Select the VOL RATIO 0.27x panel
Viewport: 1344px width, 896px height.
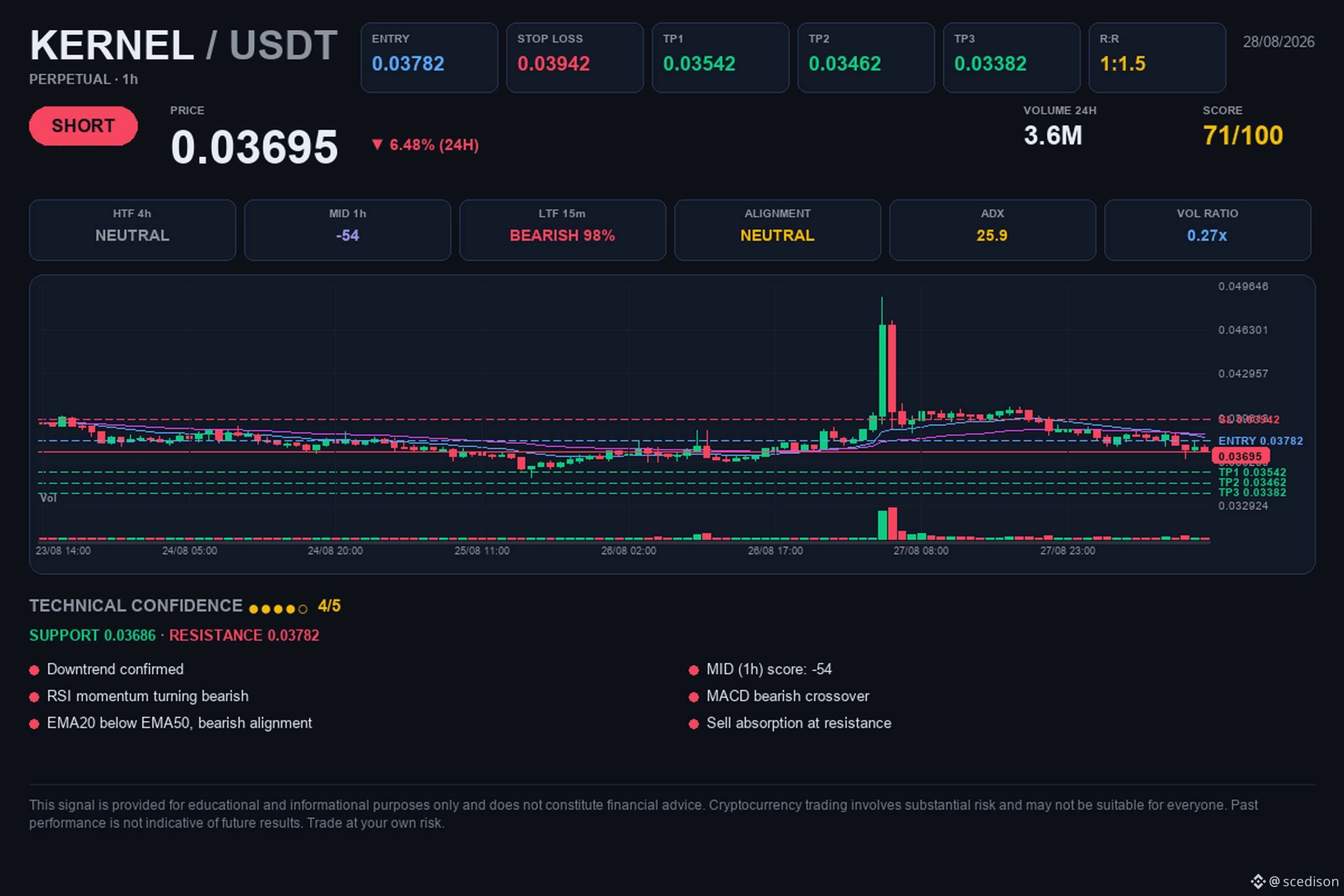tap(1207, 230)
